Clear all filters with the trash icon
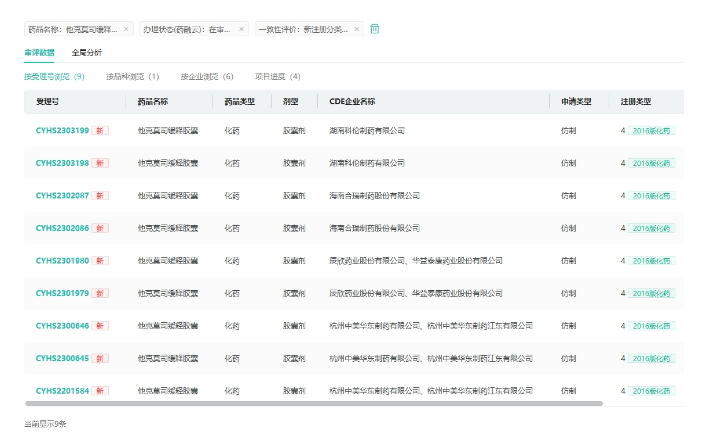The image size is (722, 445). pyautogui.click(x=375, y=29)
